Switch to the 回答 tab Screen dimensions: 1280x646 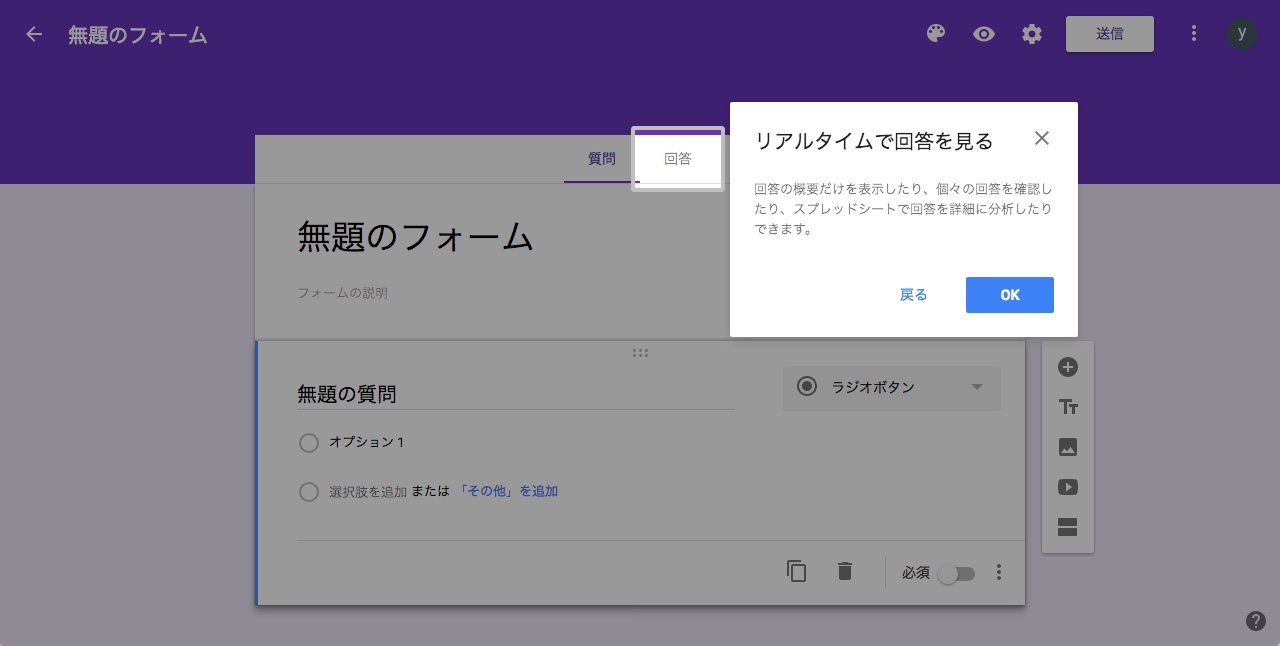tap(678, 159)
